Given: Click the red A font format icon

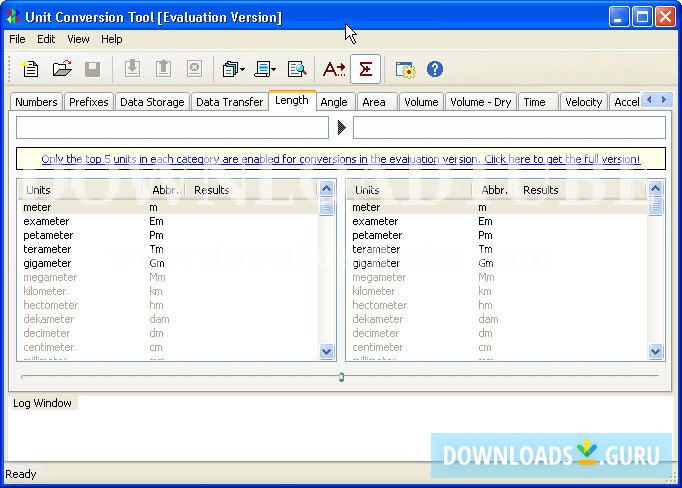Looking at the screenshot, I should 334,69.
